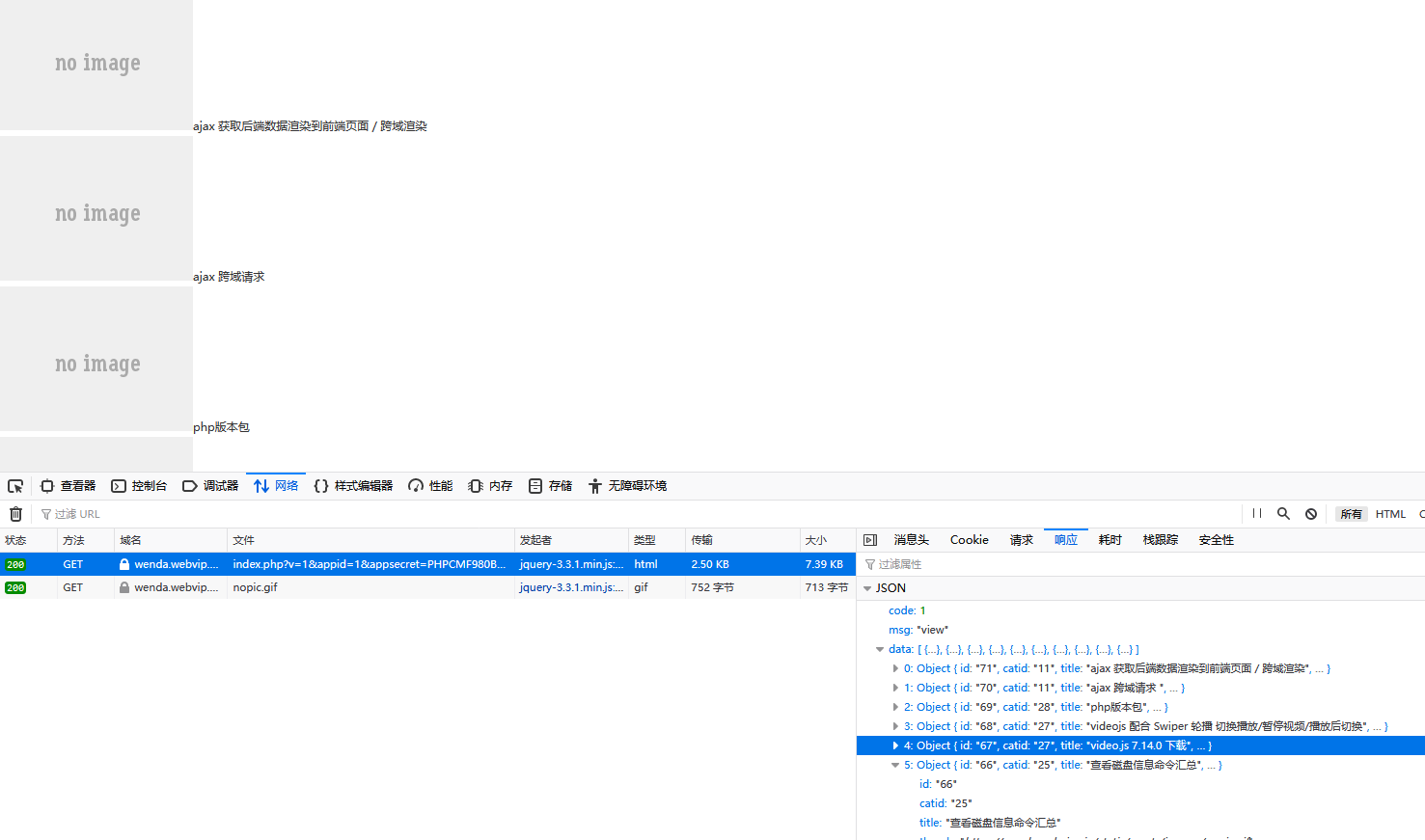The image size is (1425, 840).
Task: Open the 查看器 inspector panel
Action: tap(68, 486)
